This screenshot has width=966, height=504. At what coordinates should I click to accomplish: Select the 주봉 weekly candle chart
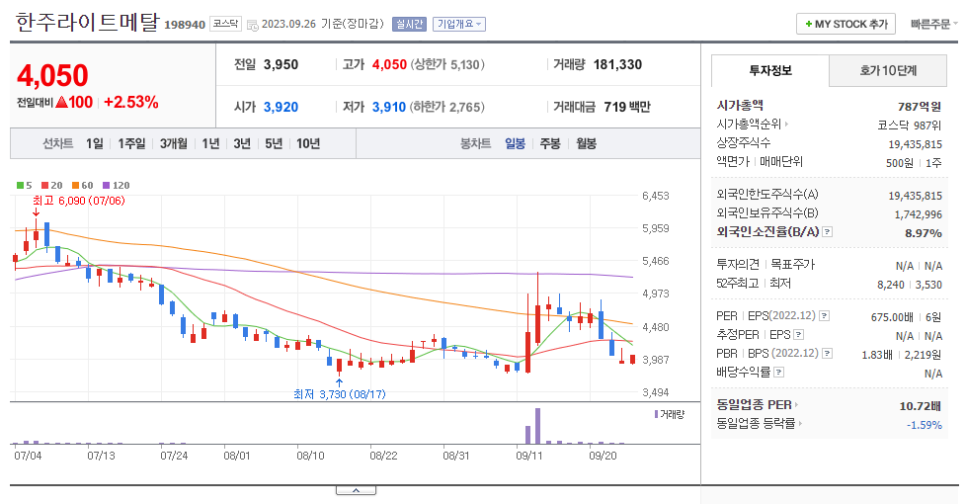coord(550,144)
